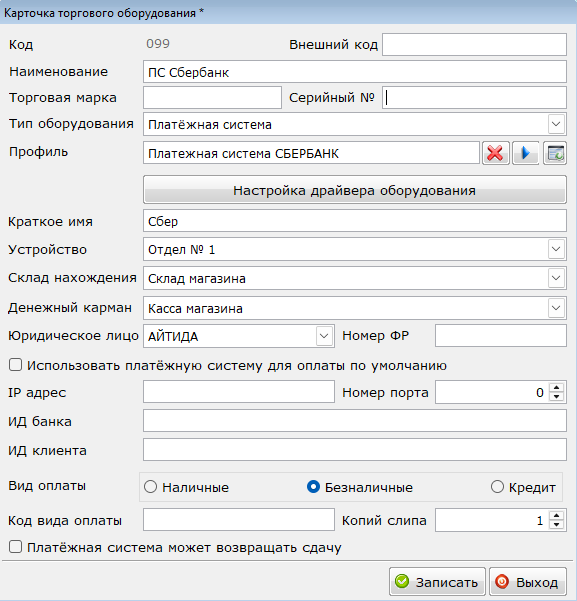Click Настройка драйвера оборудования button

tap(355, 190)
